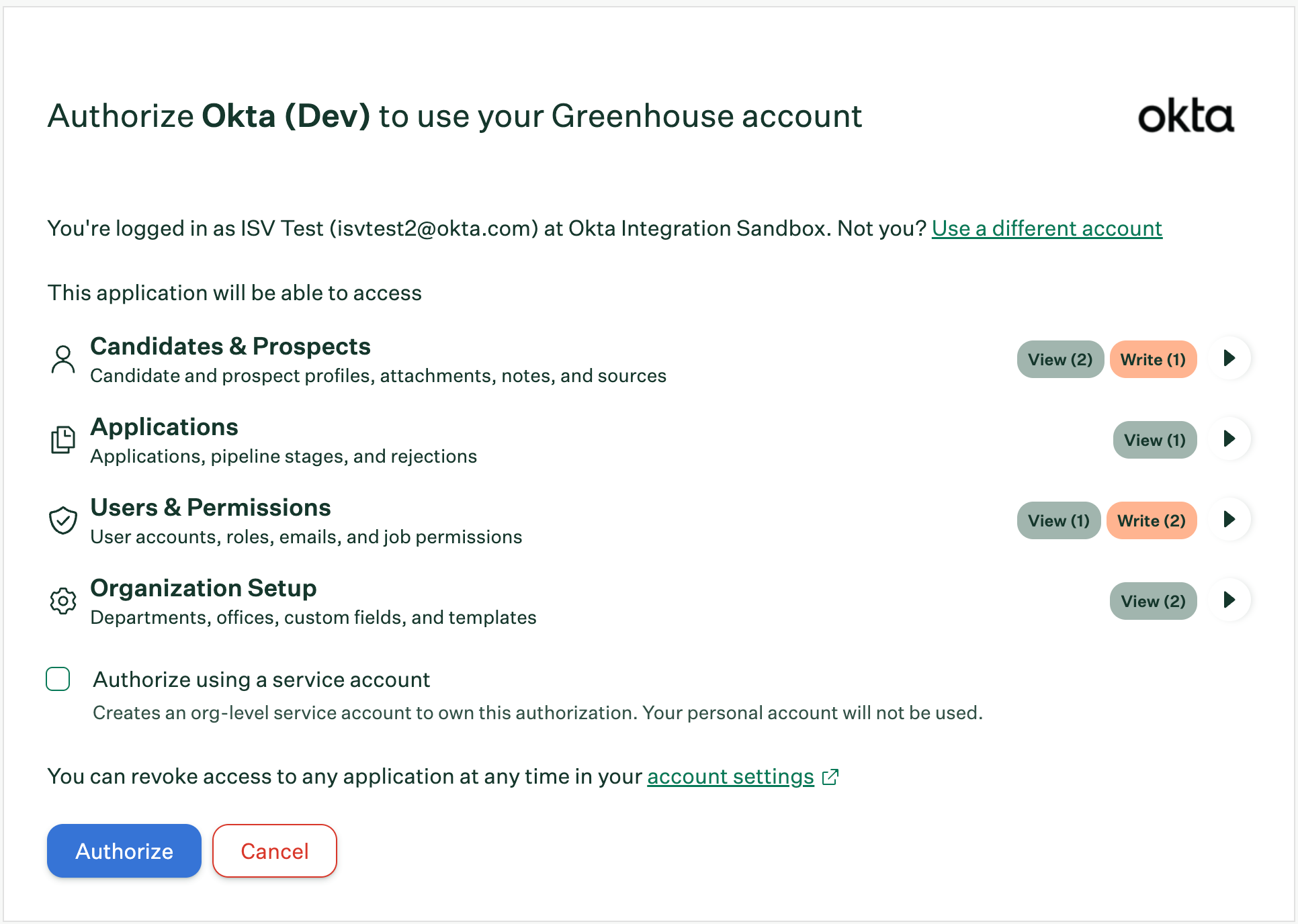Click the Candidates & Prospects person icon
1298x924 pixels.
pyautogui.click(x=63, y=359)
